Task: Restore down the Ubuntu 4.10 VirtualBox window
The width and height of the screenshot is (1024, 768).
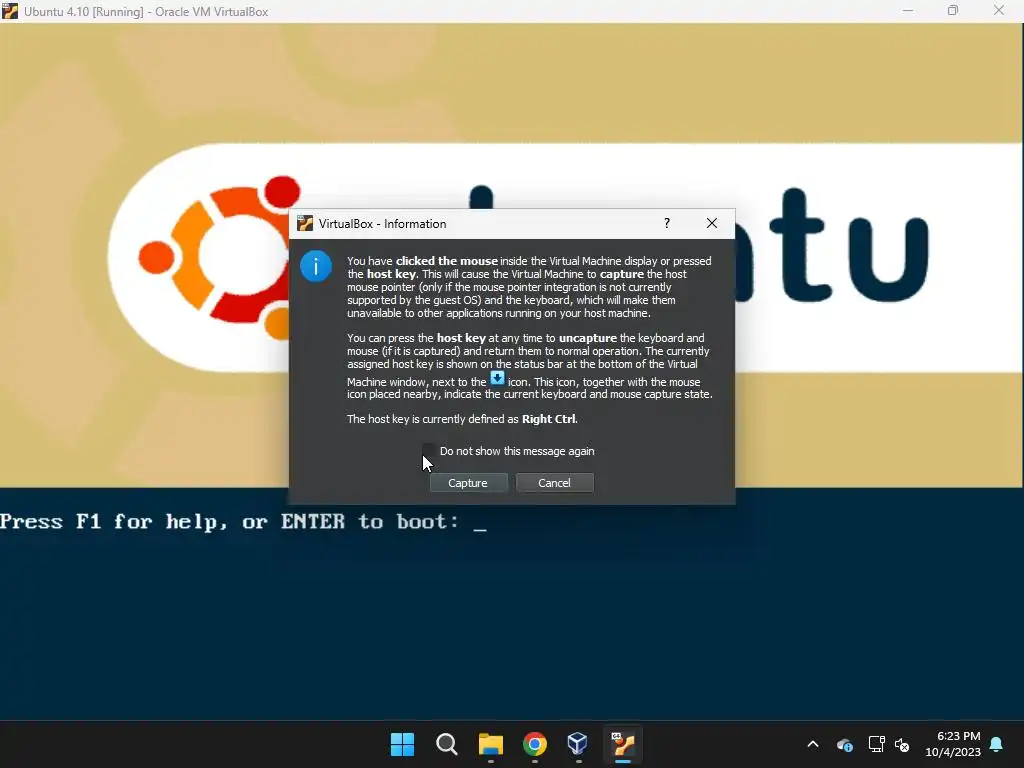Action: click(953, 10)
